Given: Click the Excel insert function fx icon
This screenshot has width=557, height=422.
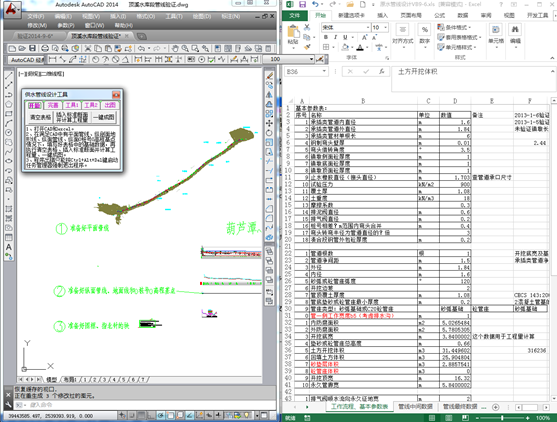Looking at the screenshot, I should (382, 71).
